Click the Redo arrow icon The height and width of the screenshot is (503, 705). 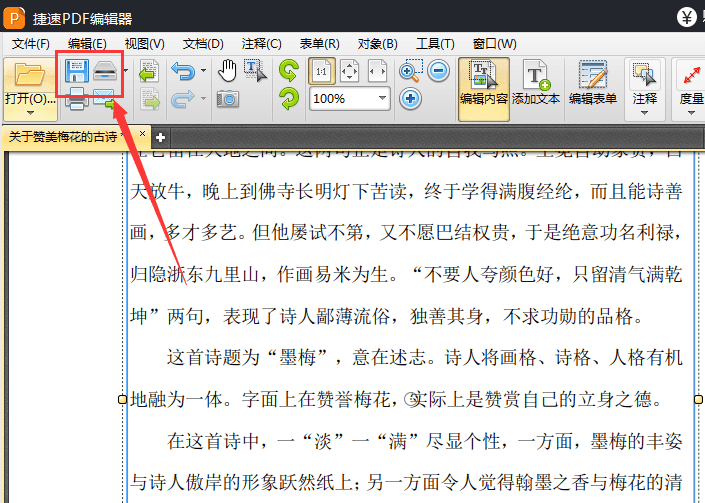click(x=183, y=99)
